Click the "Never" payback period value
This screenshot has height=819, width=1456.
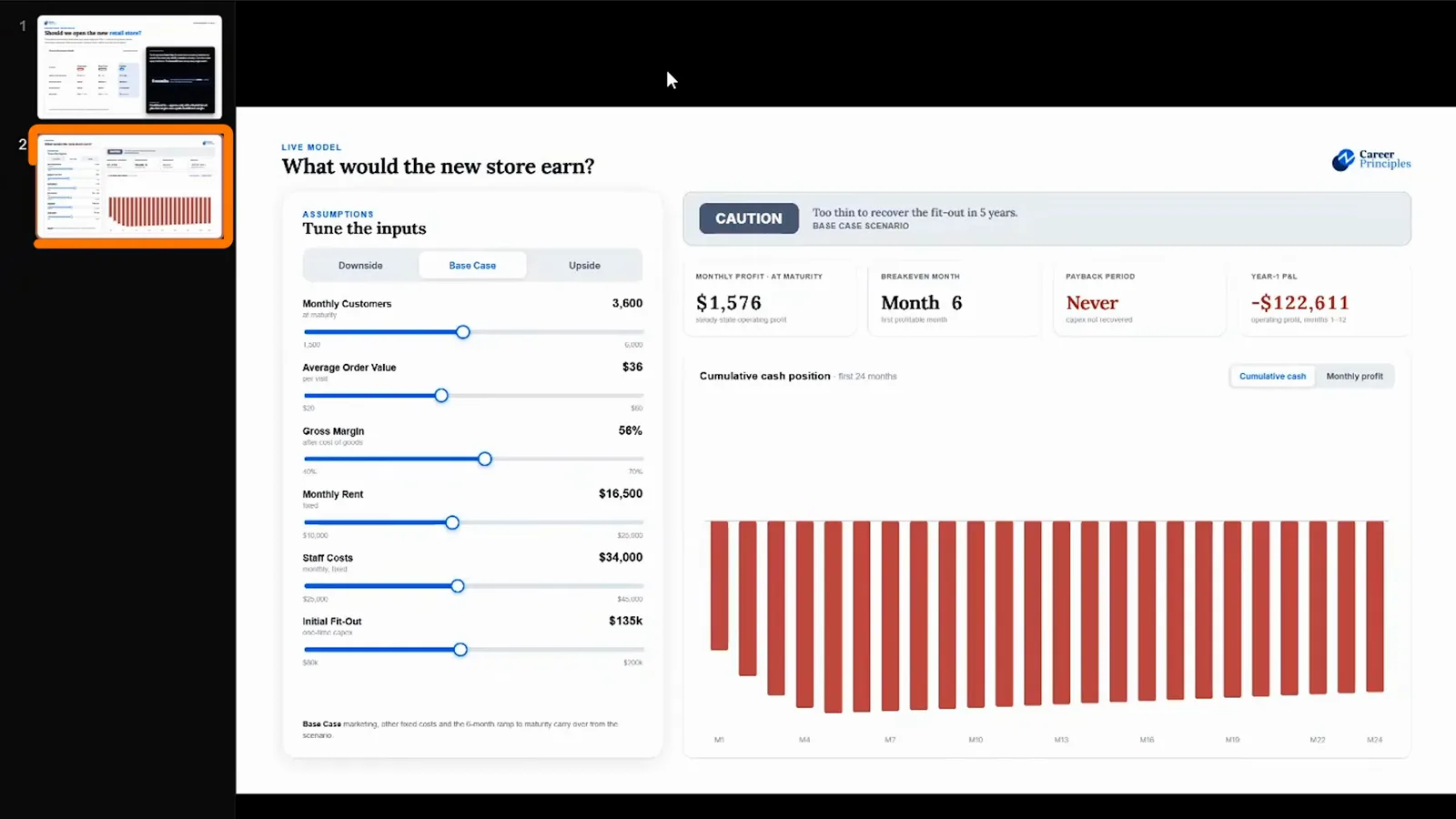coord(1092,302)
